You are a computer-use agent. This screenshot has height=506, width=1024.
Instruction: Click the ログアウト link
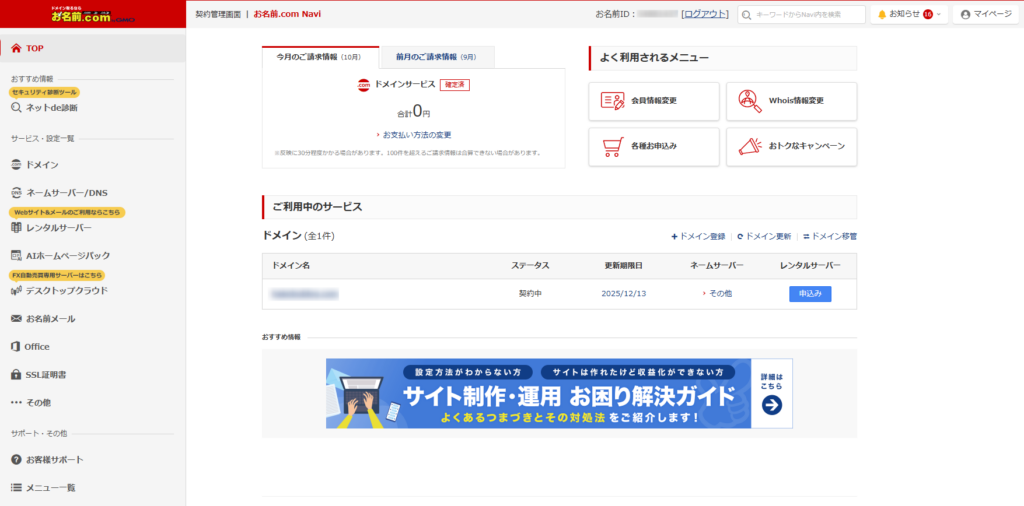pos(705,14)
